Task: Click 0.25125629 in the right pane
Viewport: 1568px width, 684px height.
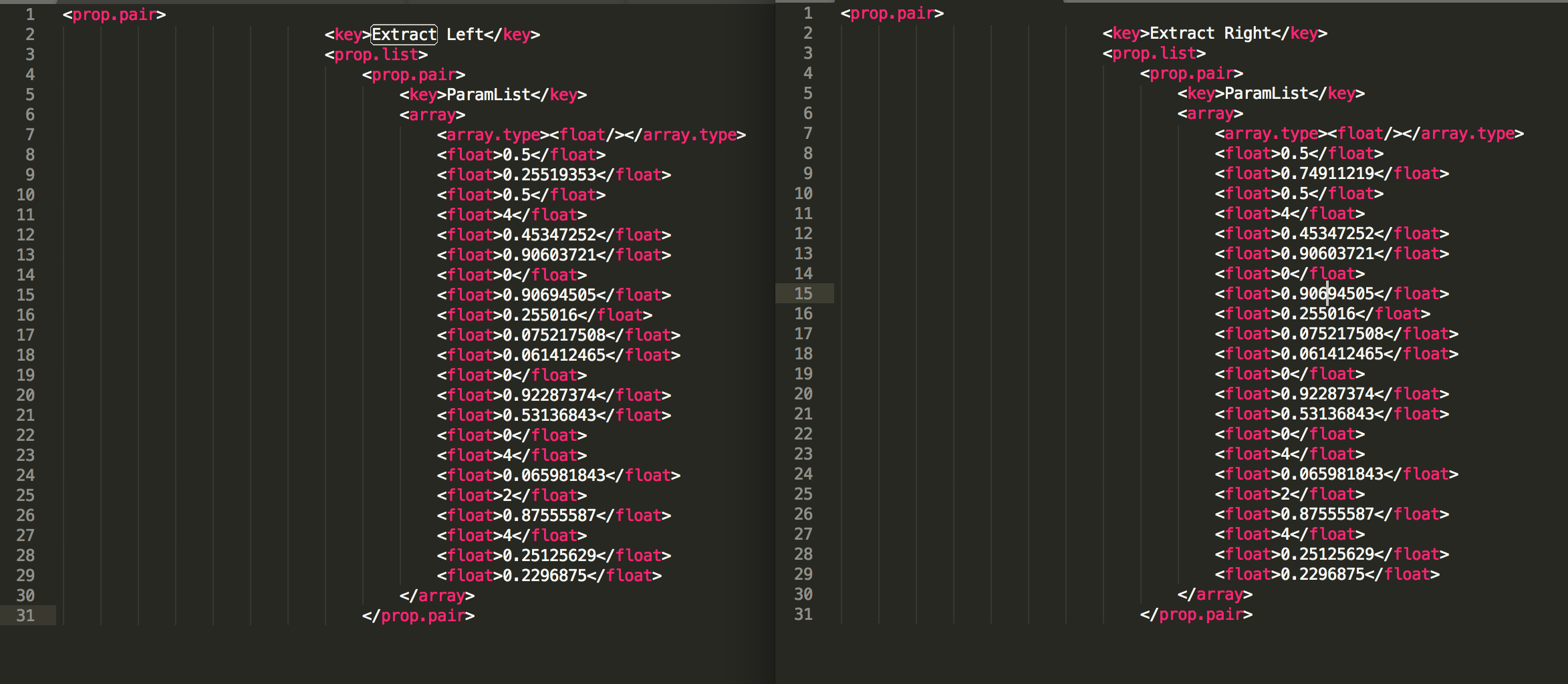Action: pos(1327,554)
